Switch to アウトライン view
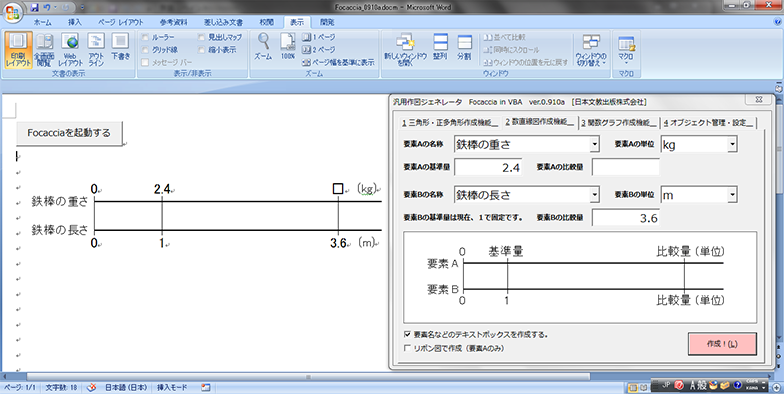 point(96,50)
